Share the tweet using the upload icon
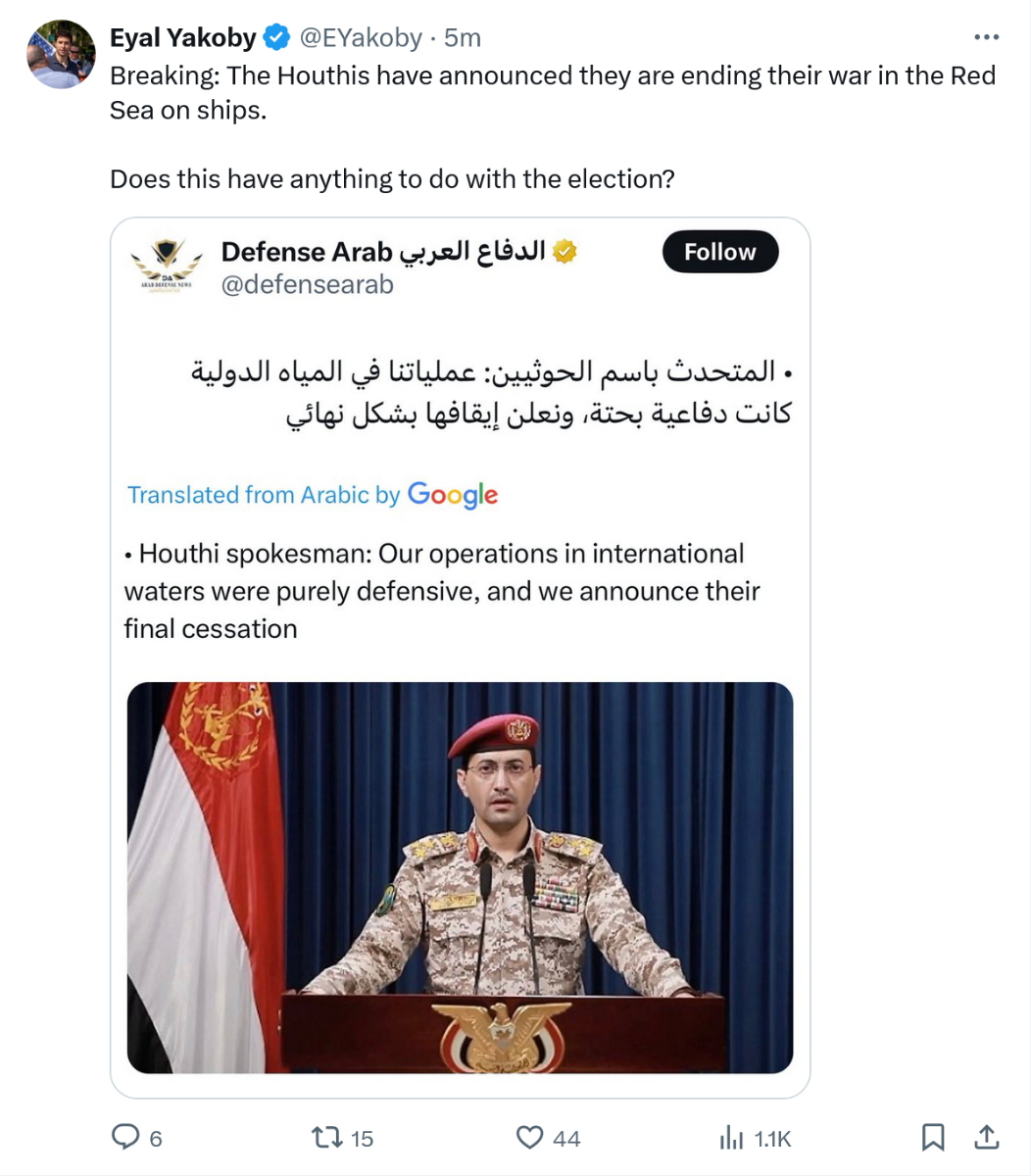Image resolution: width=1031 pixels, height=1176 pixels. [987, 1137]
